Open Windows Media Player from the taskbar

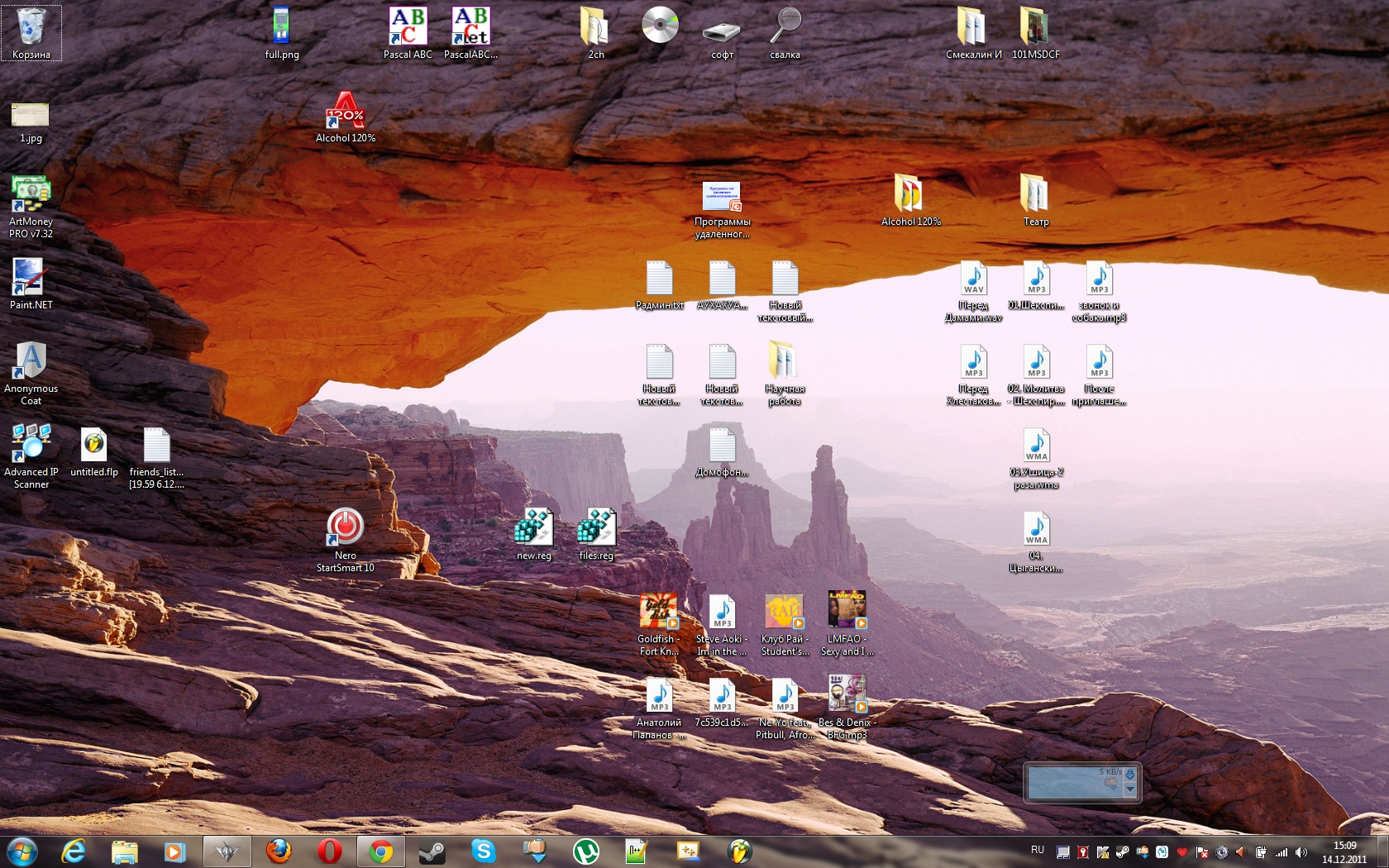coord(175,851)
